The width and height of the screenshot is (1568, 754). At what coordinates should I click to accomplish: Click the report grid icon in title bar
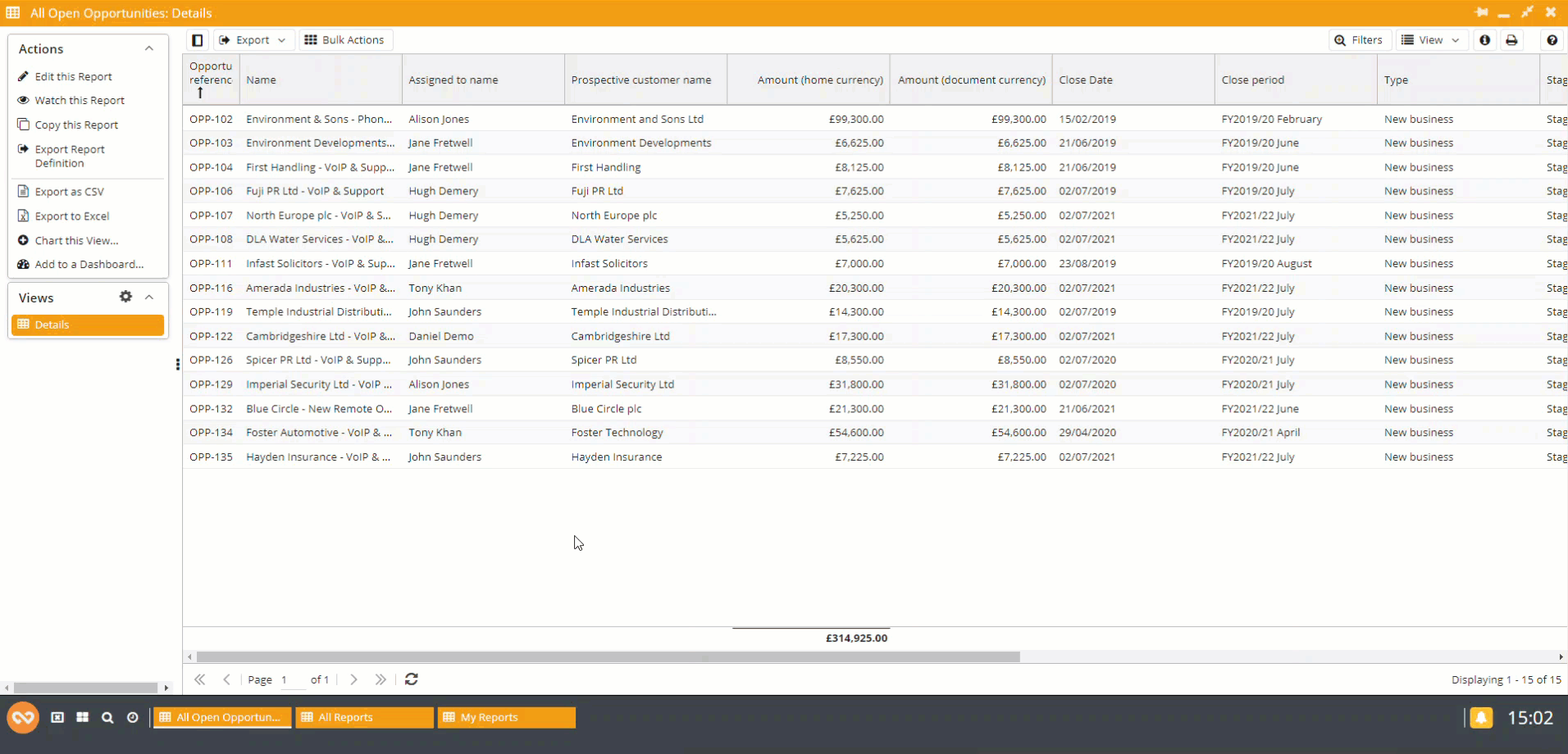[x=13, y=12]
